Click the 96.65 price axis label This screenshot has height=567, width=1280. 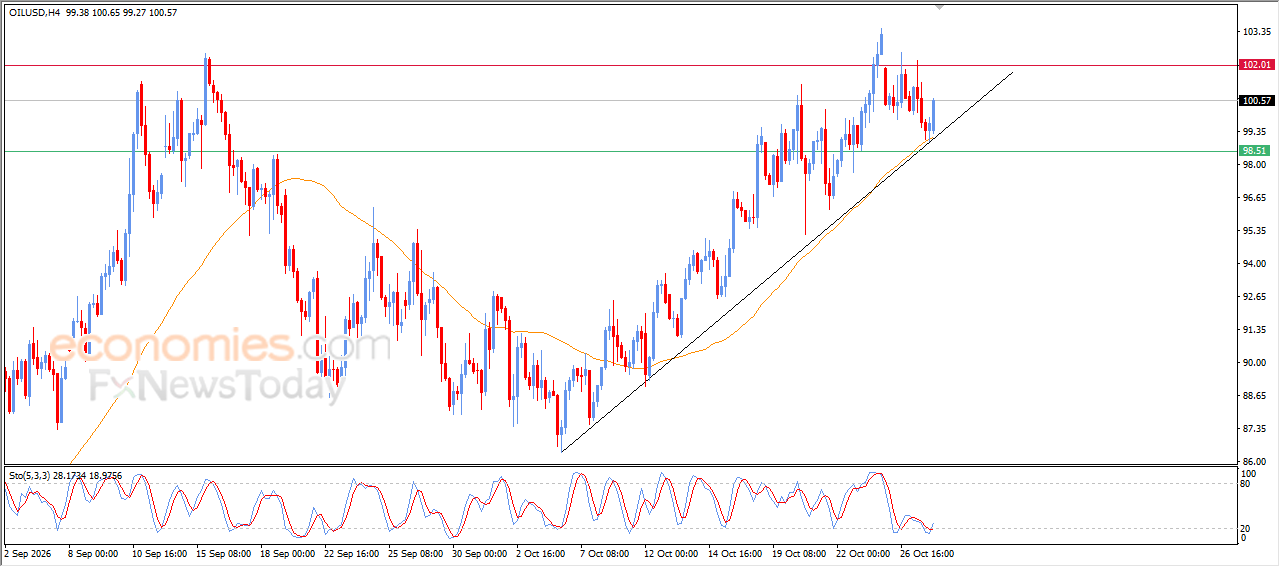(1256, 197)
